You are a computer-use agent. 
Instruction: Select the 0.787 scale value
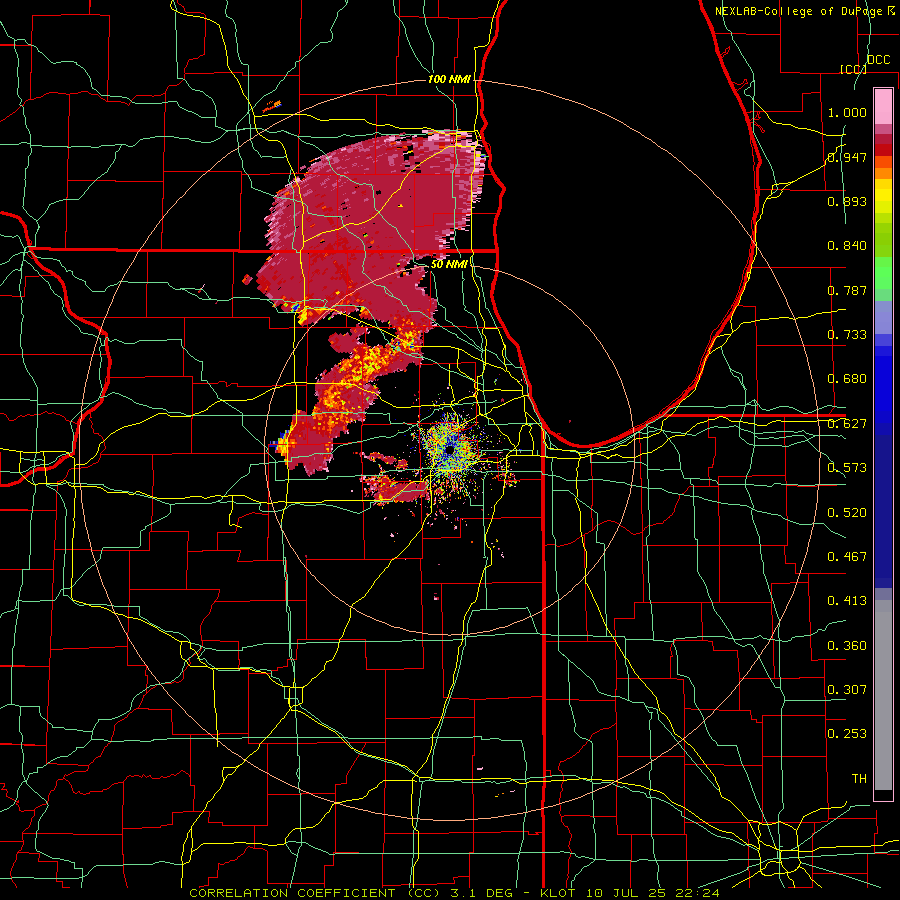tap(847, 290)
